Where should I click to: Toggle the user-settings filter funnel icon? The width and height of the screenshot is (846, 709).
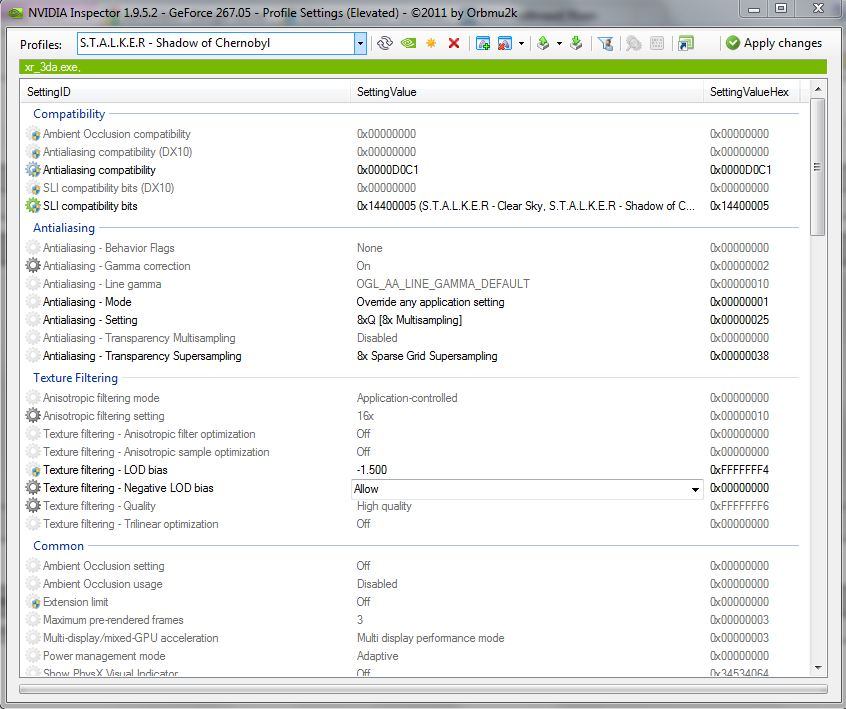pos(605,43)
